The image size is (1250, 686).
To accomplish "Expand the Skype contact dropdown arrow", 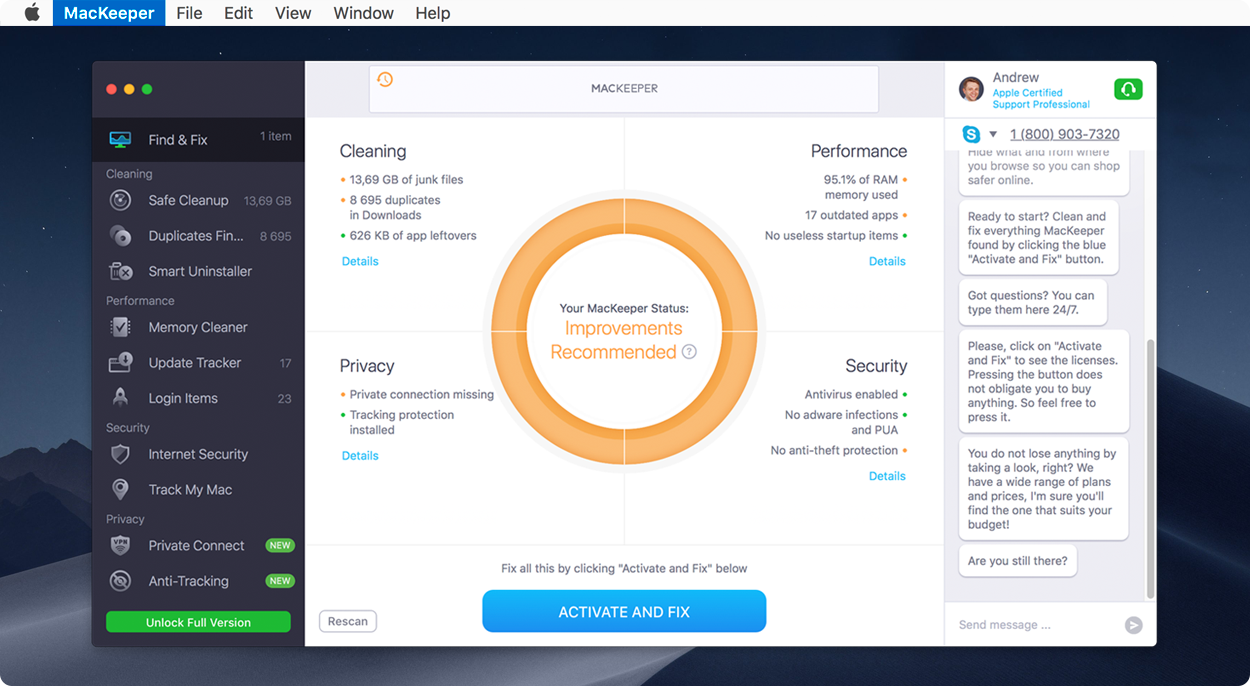I will point(993,134).
